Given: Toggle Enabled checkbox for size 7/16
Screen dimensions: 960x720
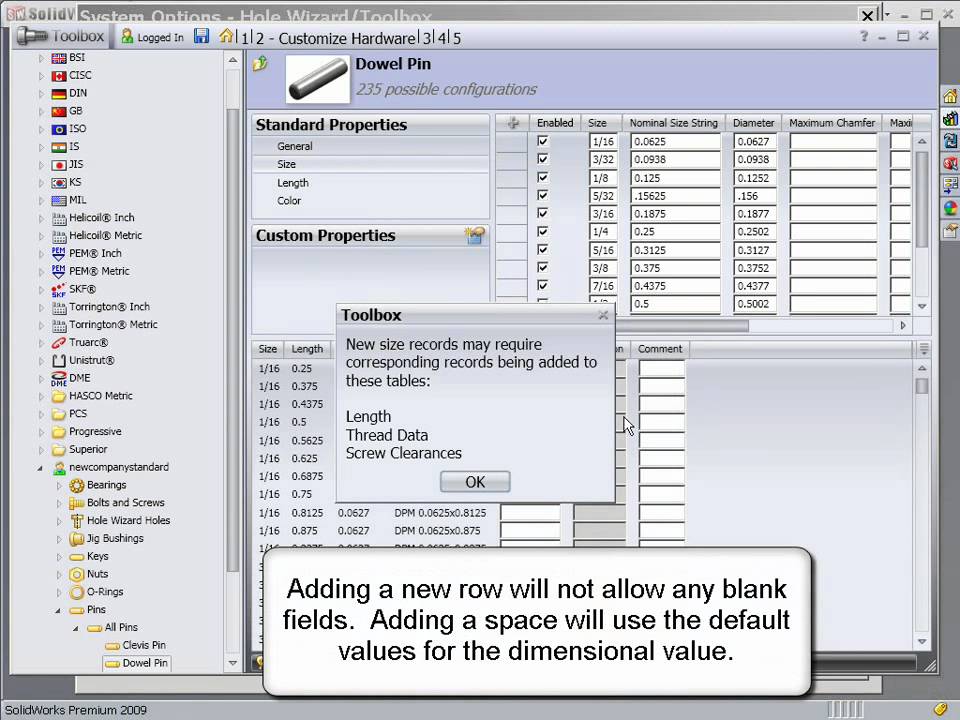Looking at the screenshot, I should [542, 285].
